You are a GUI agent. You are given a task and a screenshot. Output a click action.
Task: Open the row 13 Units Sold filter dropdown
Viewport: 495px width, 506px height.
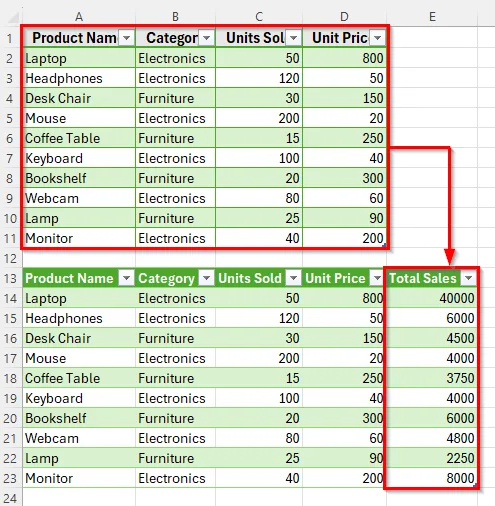click(293, 278)
